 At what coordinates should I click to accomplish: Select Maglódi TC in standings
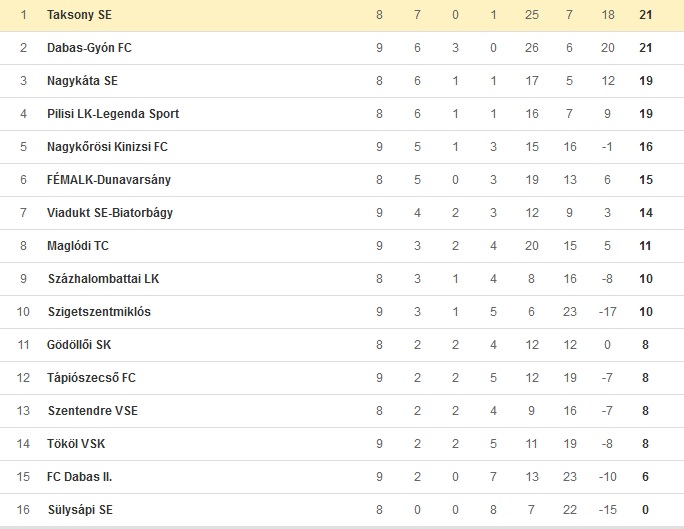pos(78,246)
